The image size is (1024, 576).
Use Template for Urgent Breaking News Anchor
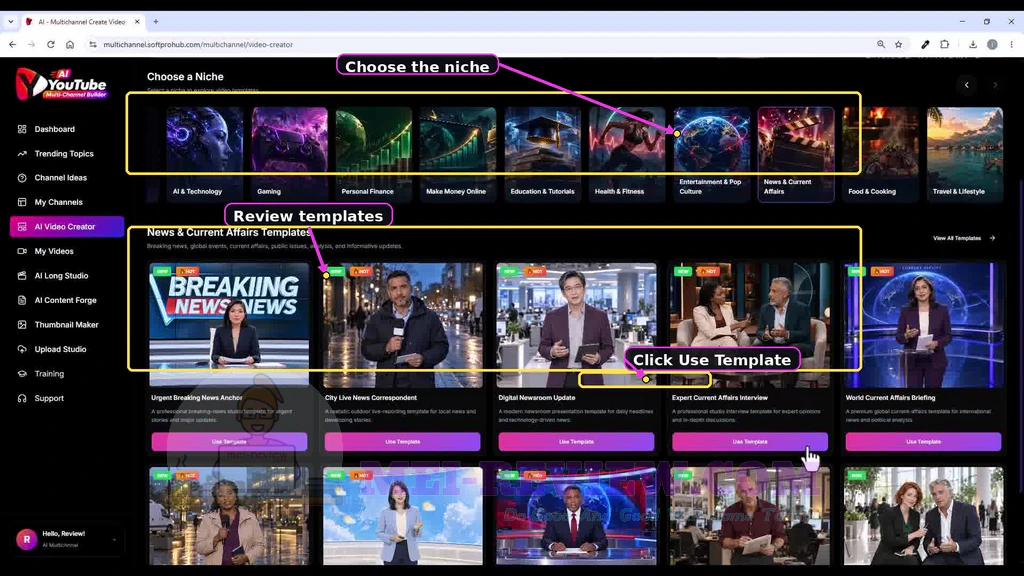(x=229, y=442)
